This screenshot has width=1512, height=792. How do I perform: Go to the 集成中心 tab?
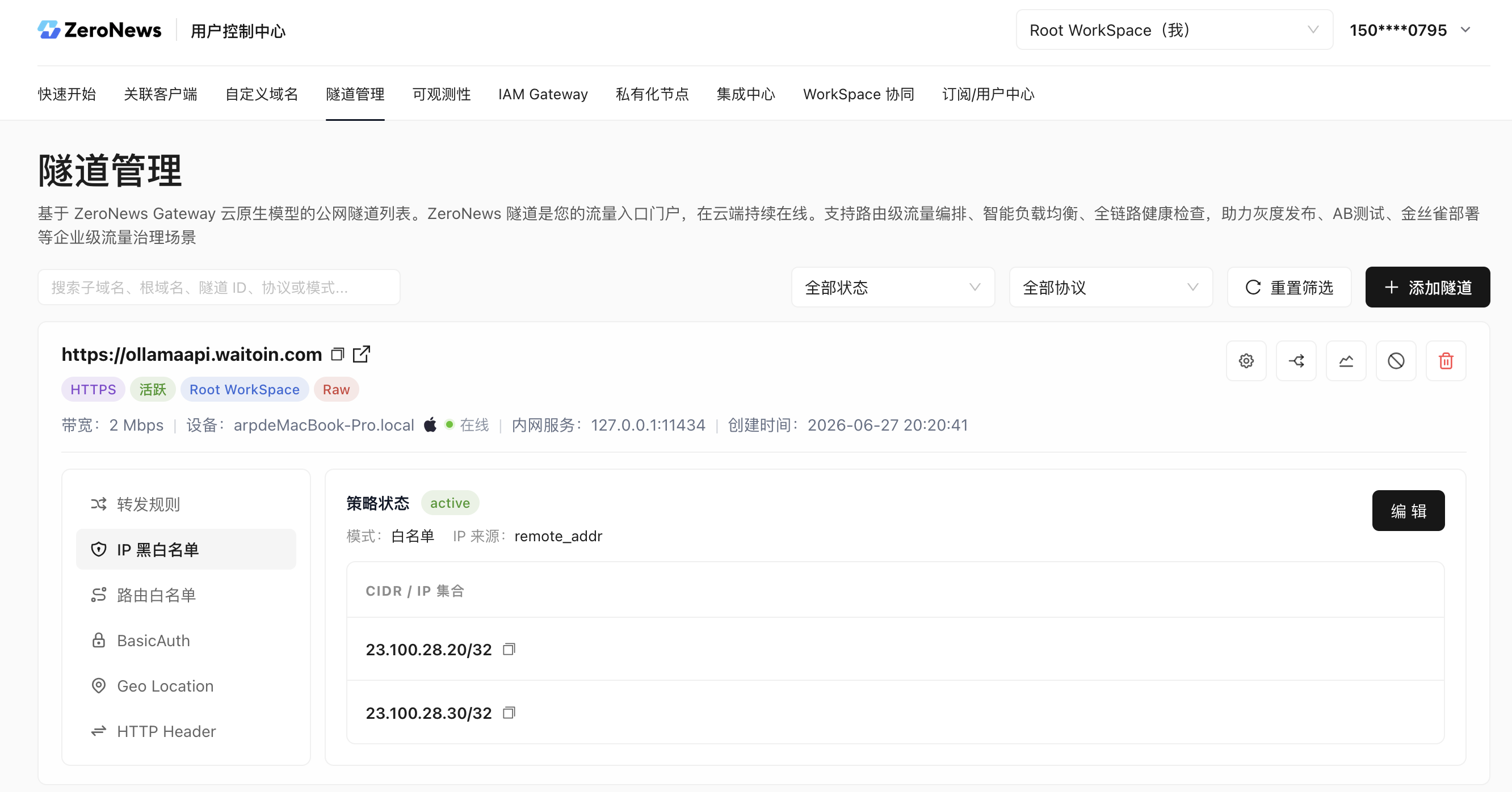tap(746, 94)
